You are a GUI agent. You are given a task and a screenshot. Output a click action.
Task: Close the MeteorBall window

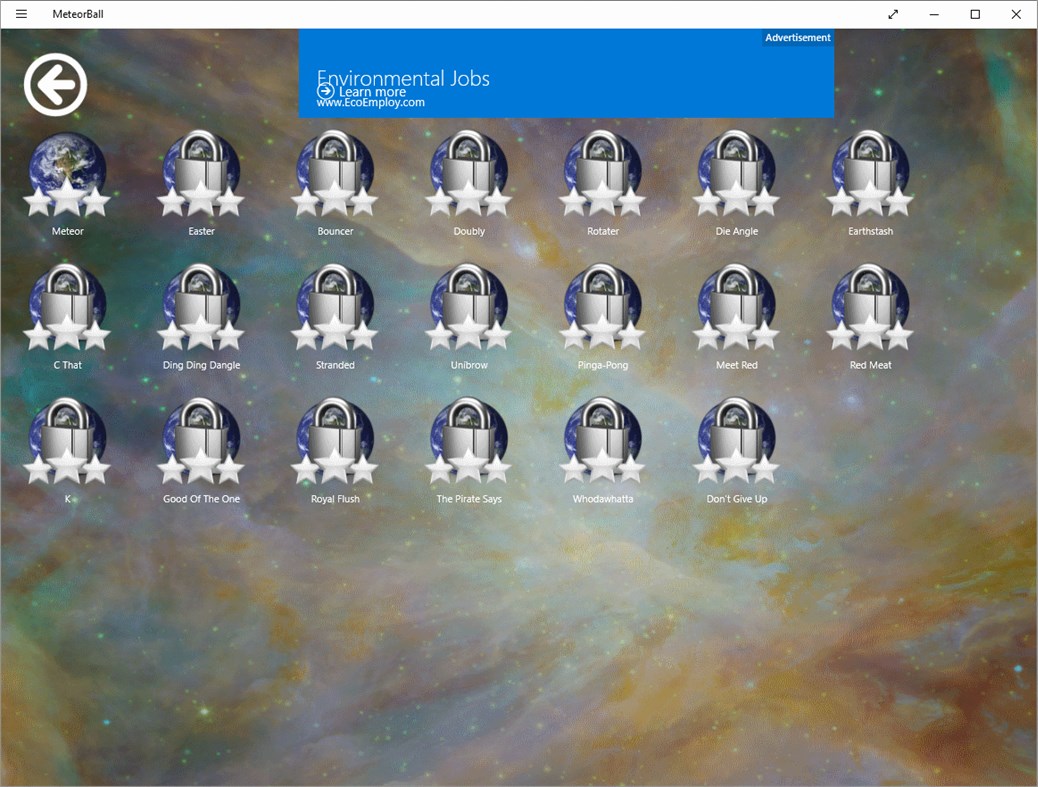click(x=1016, y=14)
